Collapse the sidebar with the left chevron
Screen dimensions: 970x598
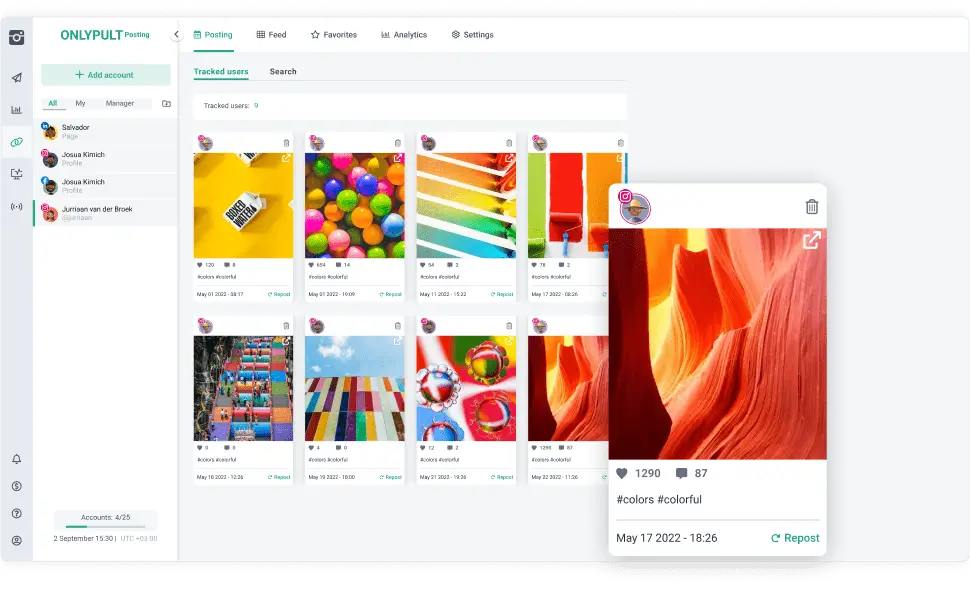click(x=175, y=34)
